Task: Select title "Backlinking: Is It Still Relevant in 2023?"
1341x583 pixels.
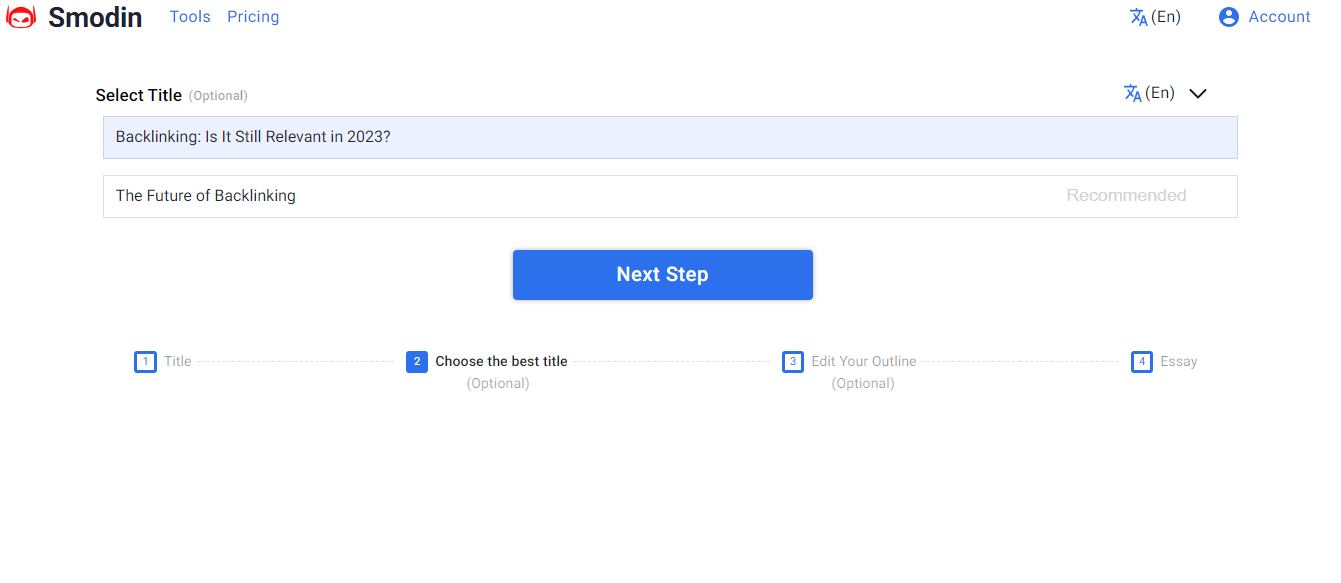Action: click(x=670, y=137)
